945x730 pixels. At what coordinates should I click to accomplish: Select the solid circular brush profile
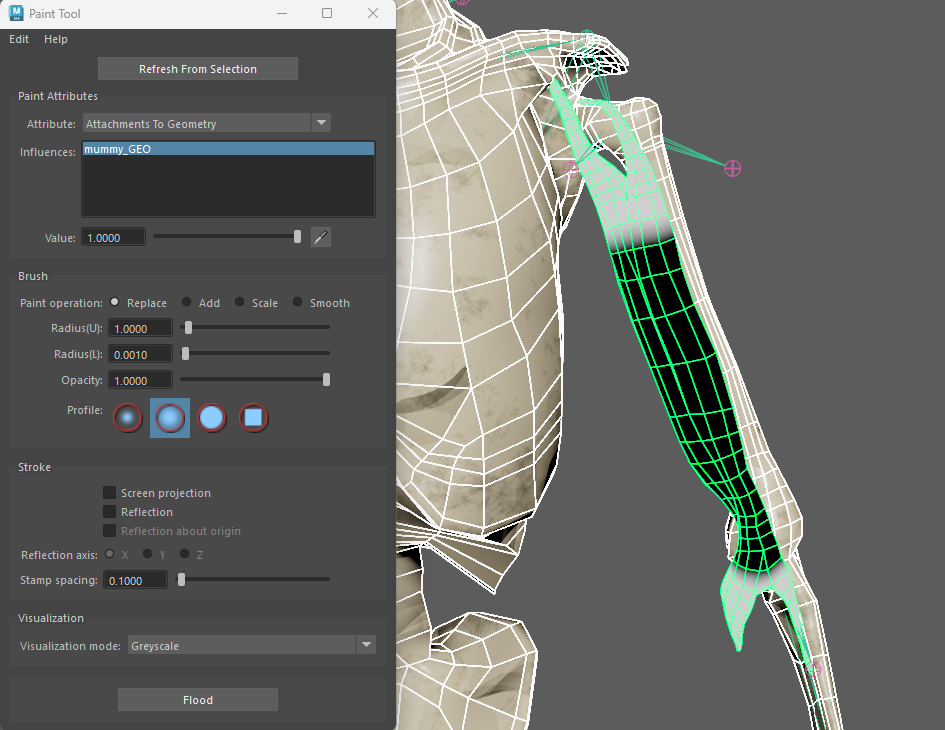click(211, 417)
